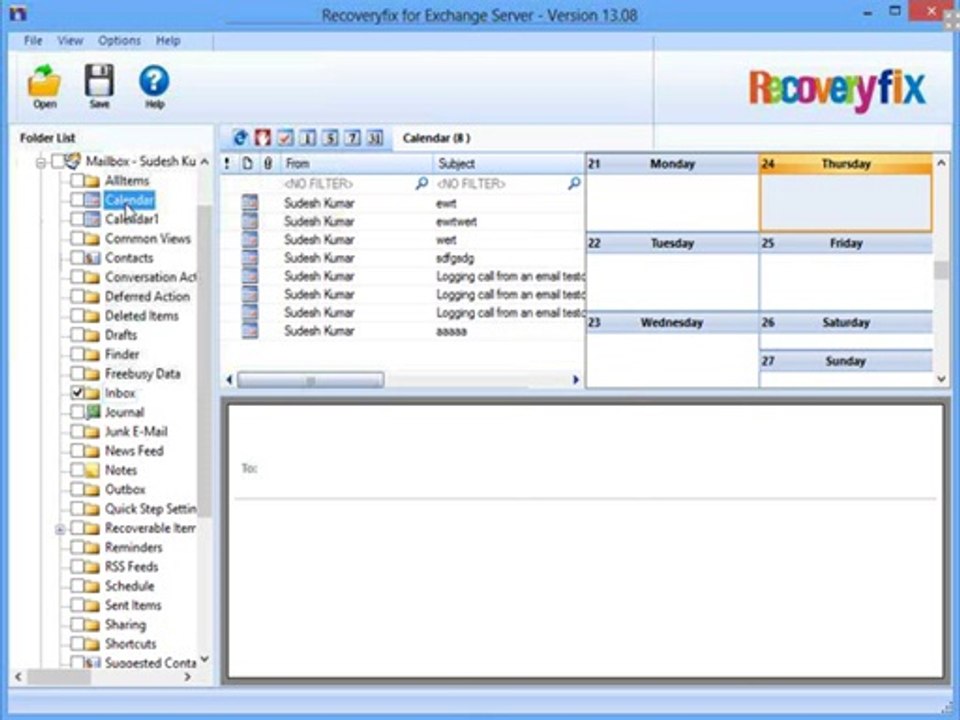Click message list scroll right arrow
The height and width of the screenshot is (720, 960).
tap(576, 380)
